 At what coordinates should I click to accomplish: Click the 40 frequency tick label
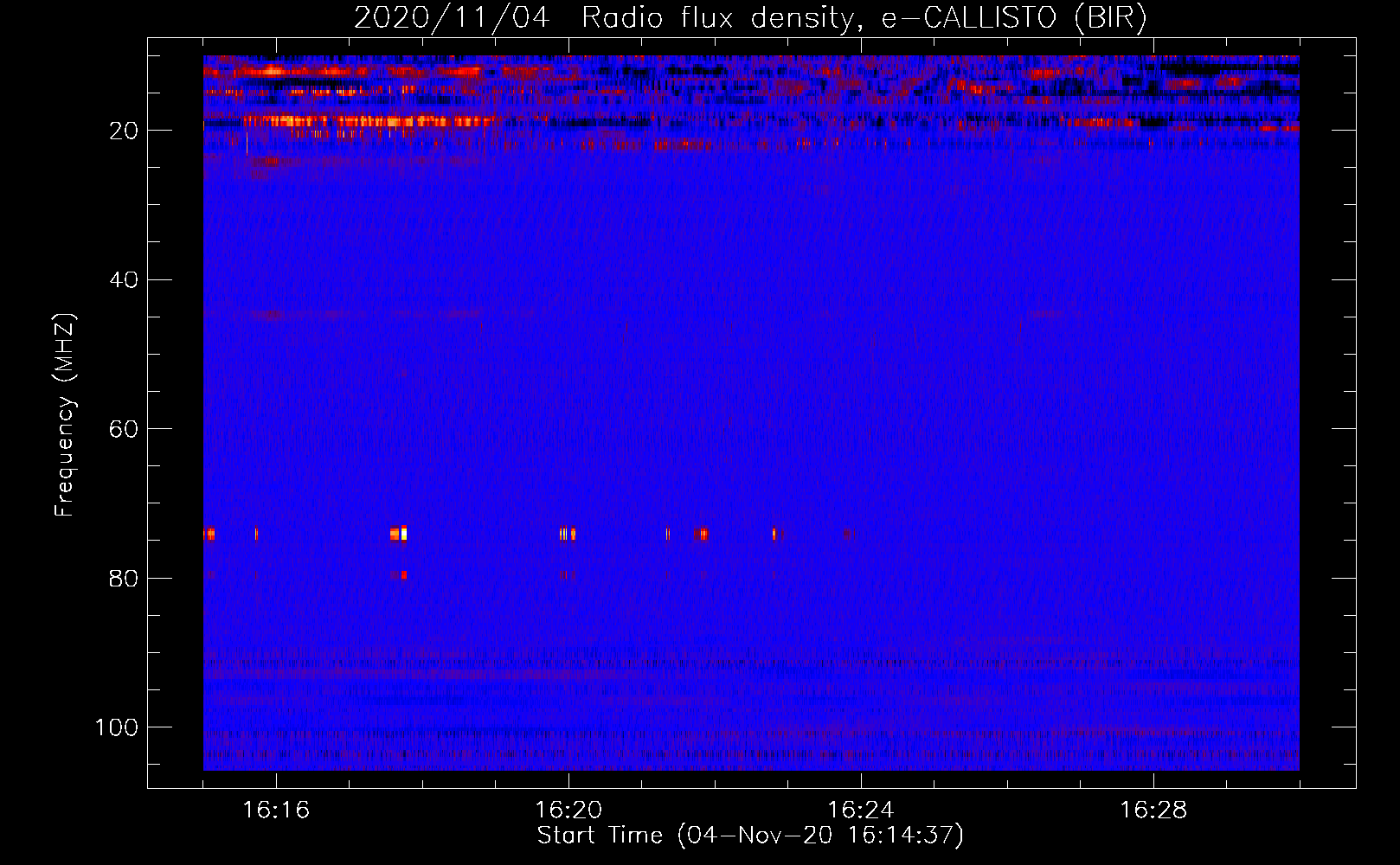point(124,280)
